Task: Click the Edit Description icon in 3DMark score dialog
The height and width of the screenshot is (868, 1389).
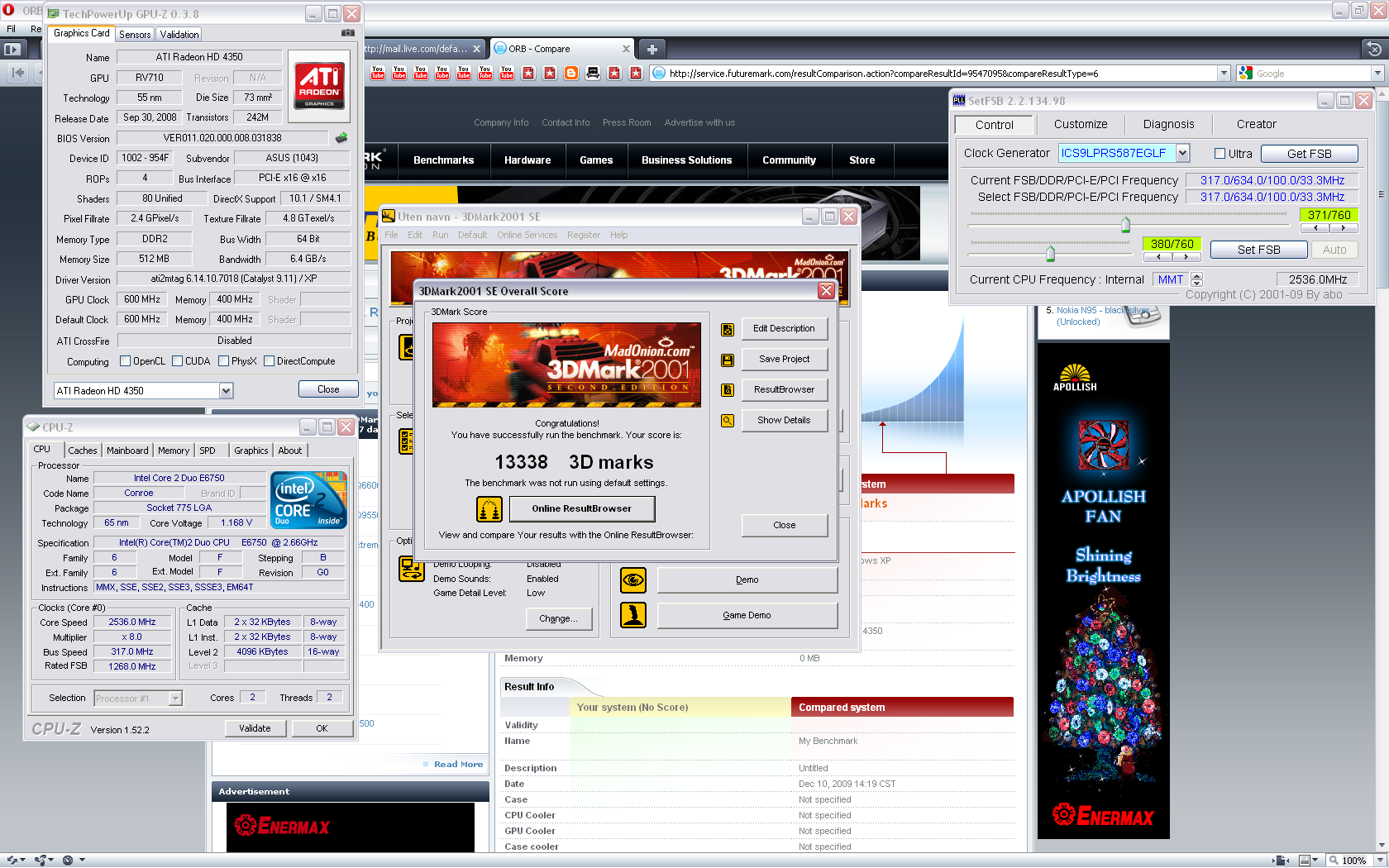Action: (728, 329)
